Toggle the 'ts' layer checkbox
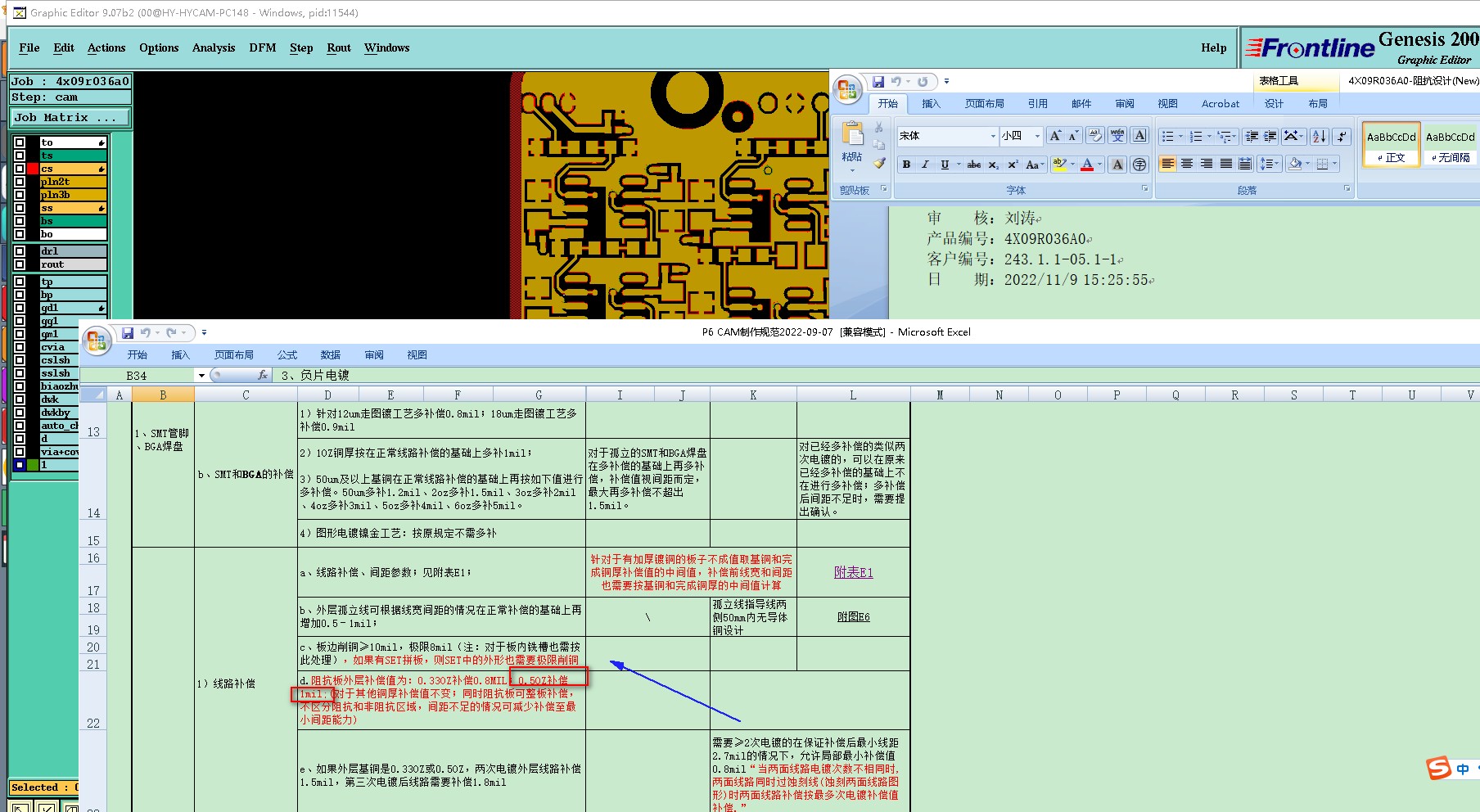Screen dimensions: 1480x812 (20, 156)
